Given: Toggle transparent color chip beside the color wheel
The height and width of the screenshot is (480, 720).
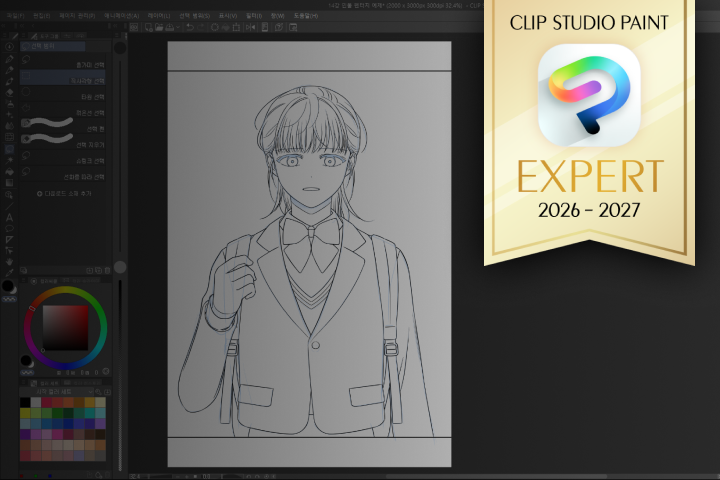Looking at the screenshot, I should click(27, 373).
